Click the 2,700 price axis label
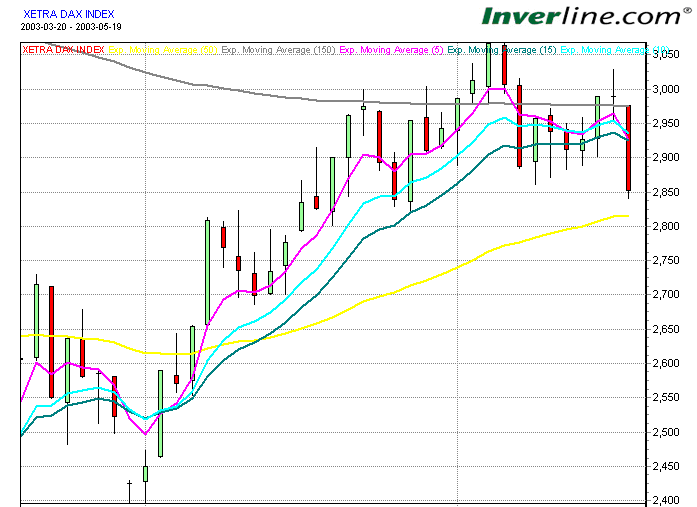The image size is (697, 507). [666, 294]
